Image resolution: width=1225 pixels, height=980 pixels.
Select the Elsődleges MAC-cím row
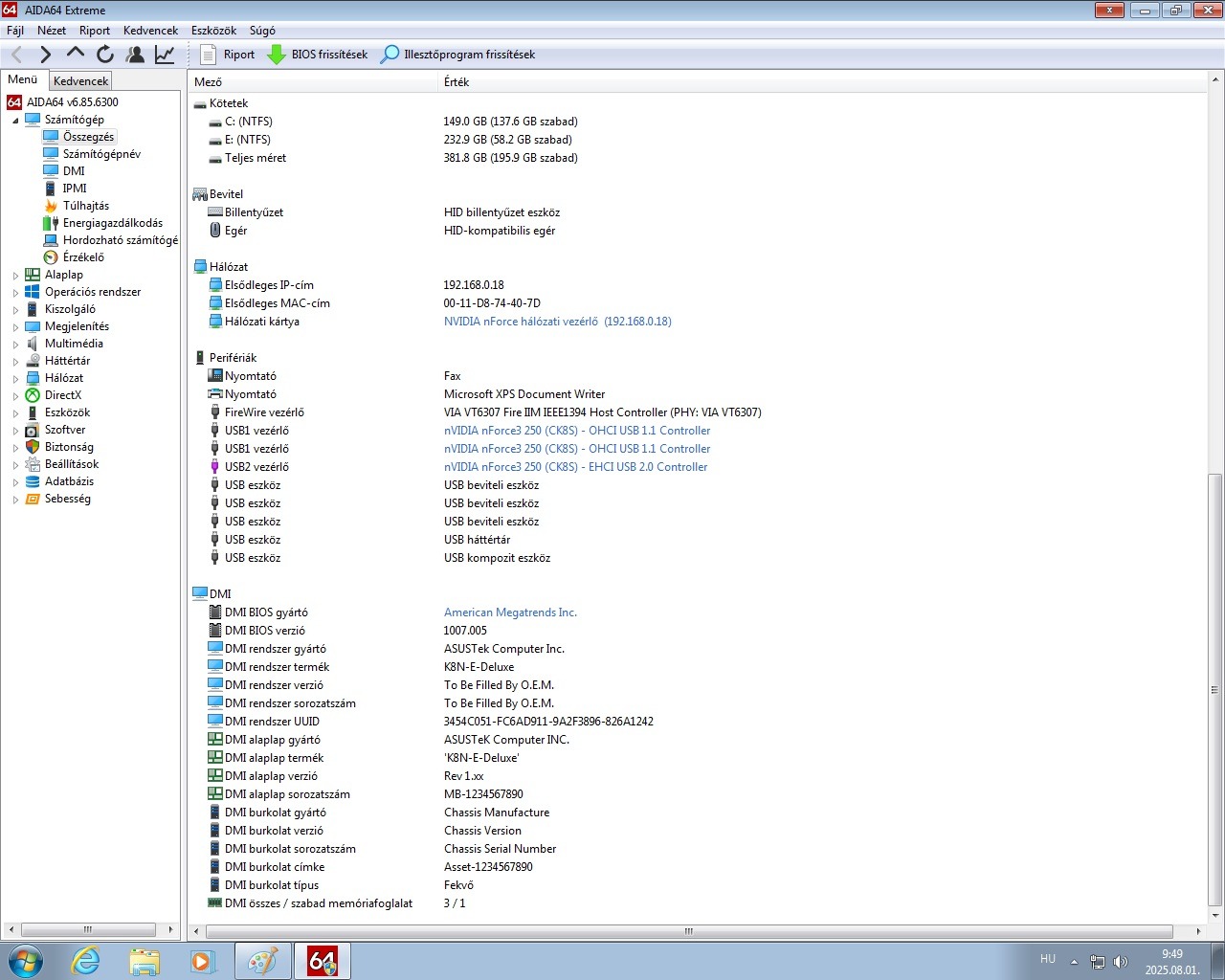click(x=699, y=303)
